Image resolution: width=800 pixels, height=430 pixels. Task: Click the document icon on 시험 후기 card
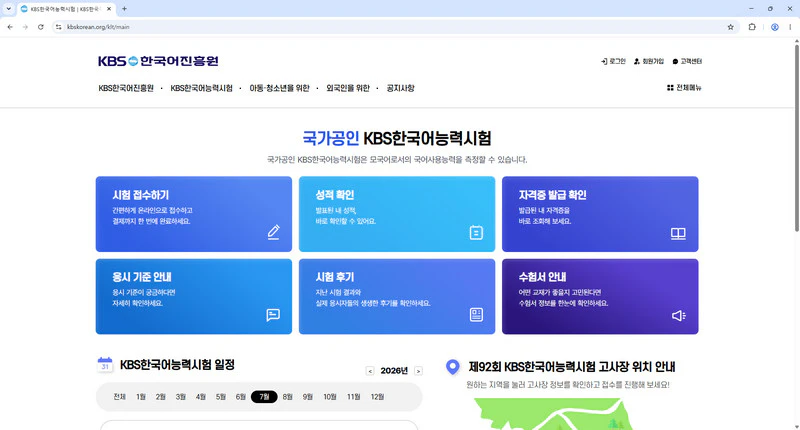point(476,315)
